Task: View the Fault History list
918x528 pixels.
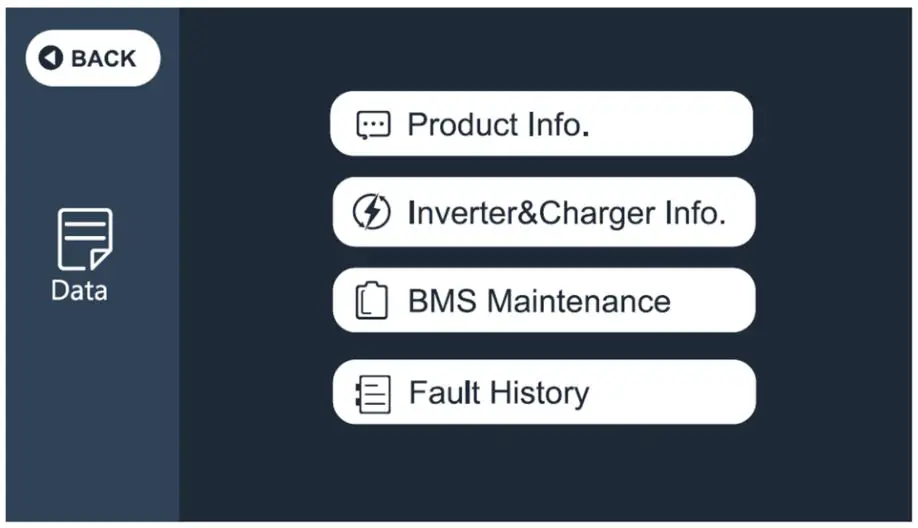Action: 543,392
